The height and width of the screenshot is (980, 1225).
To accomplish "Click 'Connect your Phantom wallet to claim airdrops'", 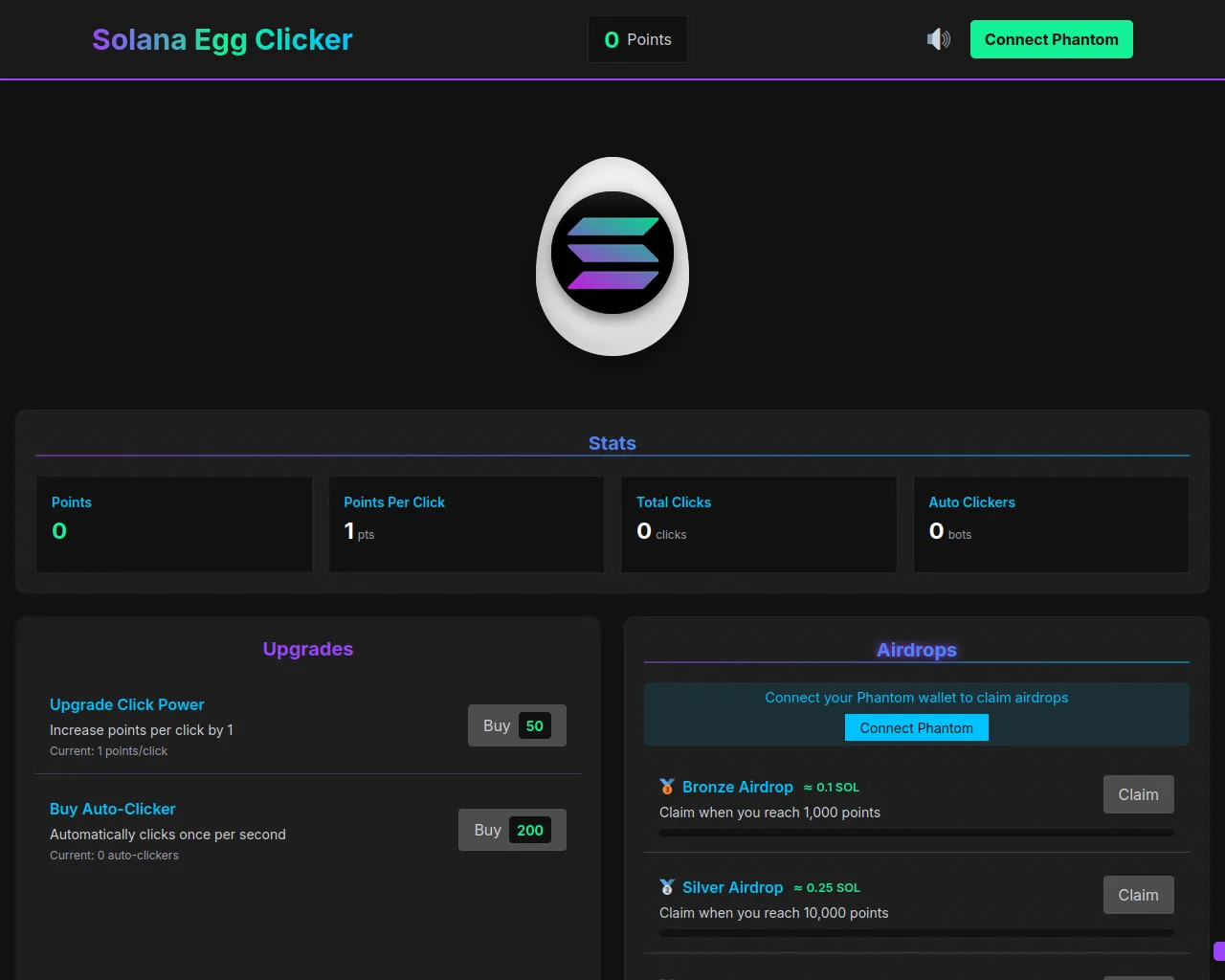I will pos(917,698).
